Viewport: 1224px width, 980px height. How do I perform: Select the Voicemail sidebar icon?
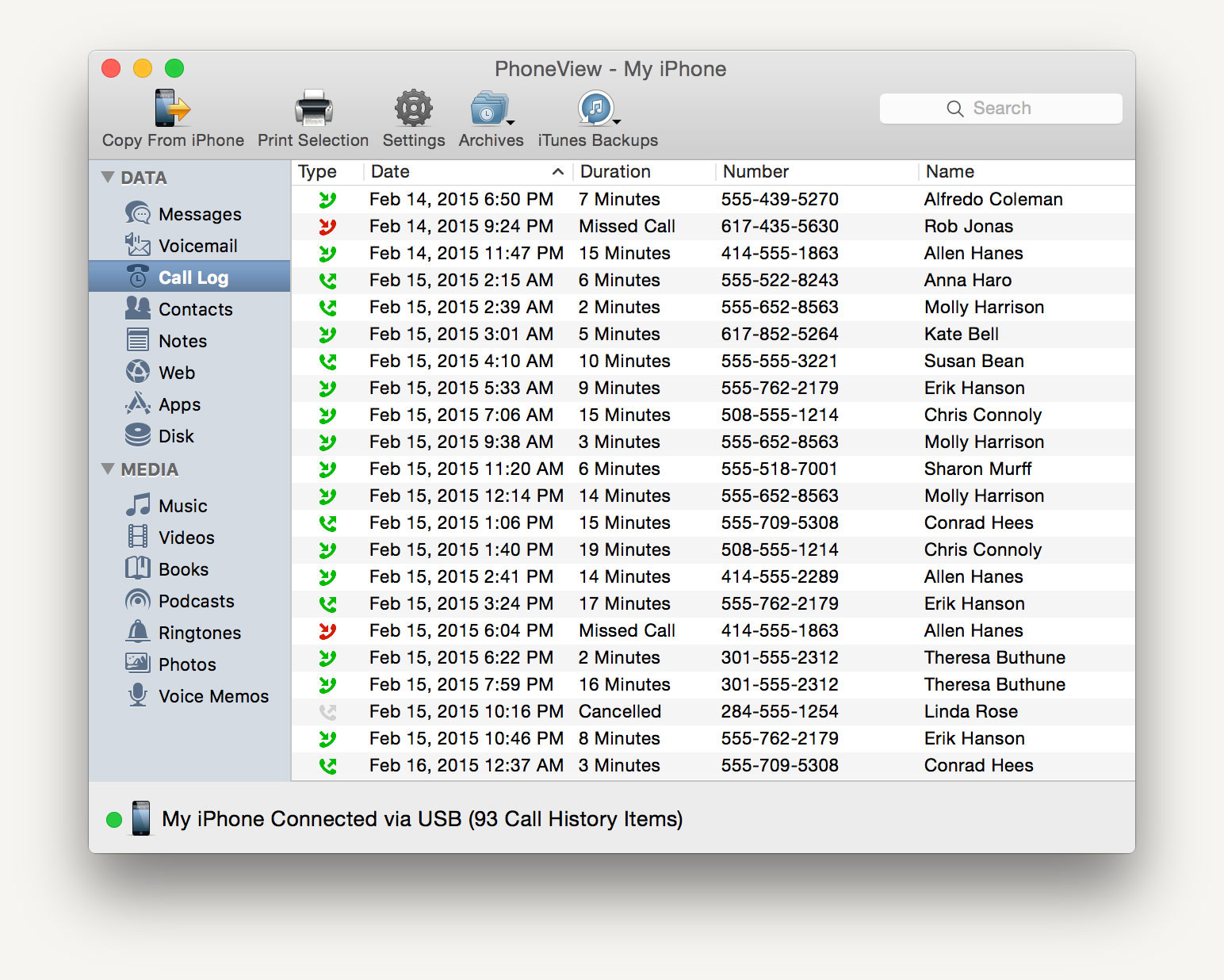click(138, 246)
